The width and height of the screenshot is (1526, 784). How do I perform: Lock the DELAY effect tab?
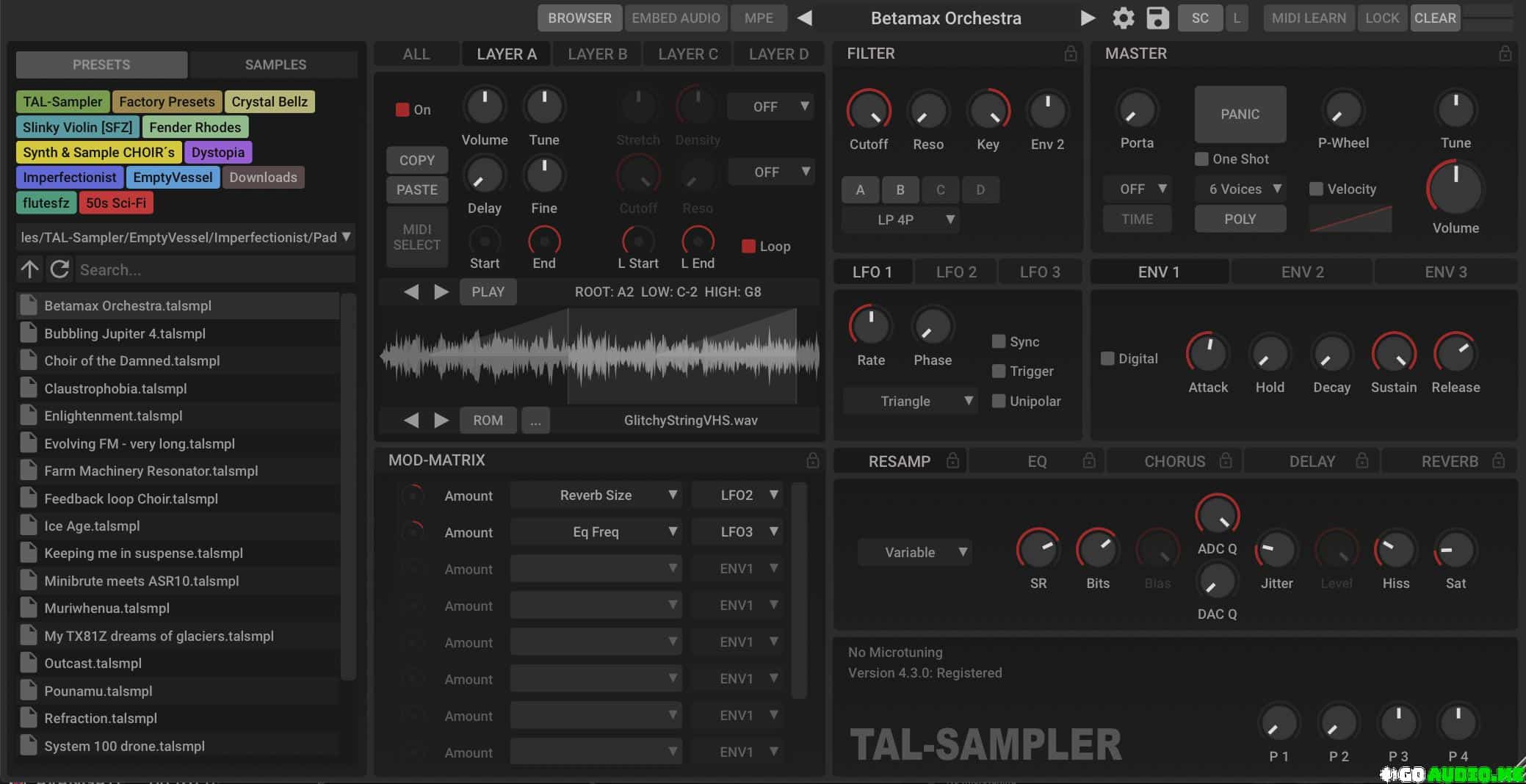coord(1362,460)
